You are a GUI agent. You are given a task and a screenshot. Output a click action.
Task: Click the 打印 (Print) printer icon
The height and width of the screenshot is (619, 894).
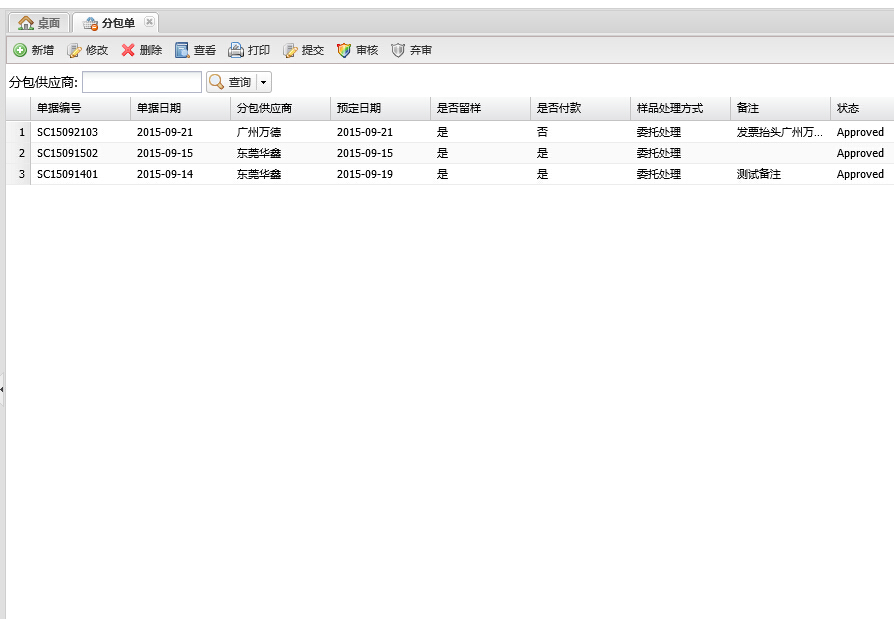click(236, 50)
